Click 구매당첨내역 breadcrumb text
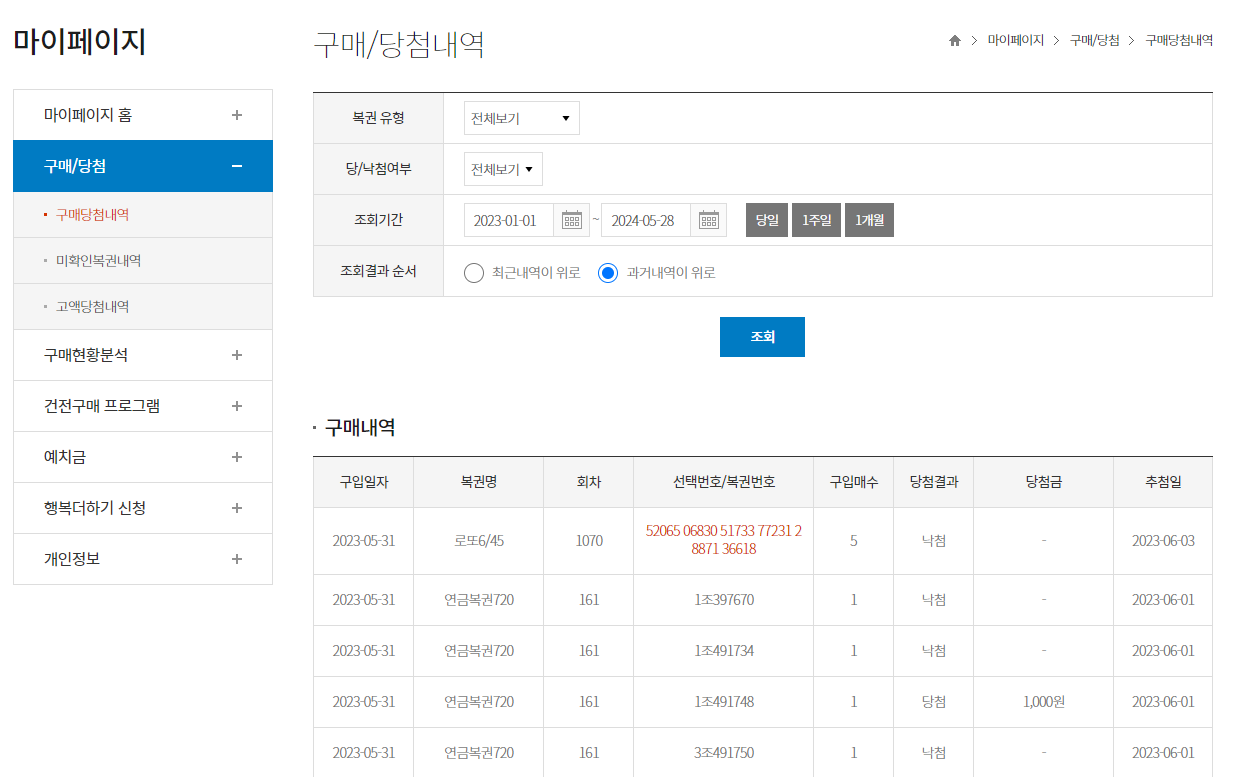 pos(1179,41)
